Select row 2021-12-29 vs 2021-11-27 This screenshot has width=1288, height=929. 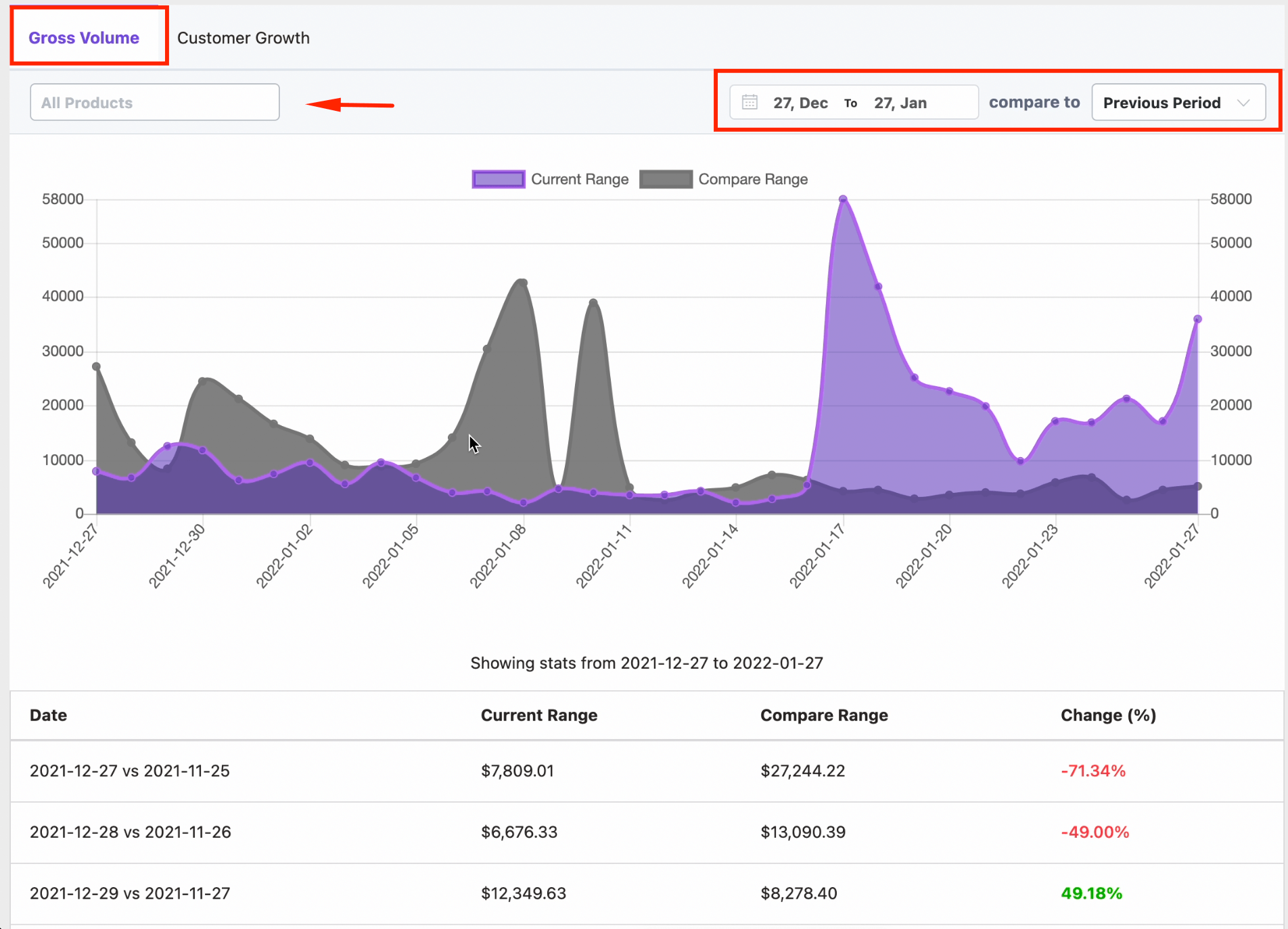tap(647, 893)
